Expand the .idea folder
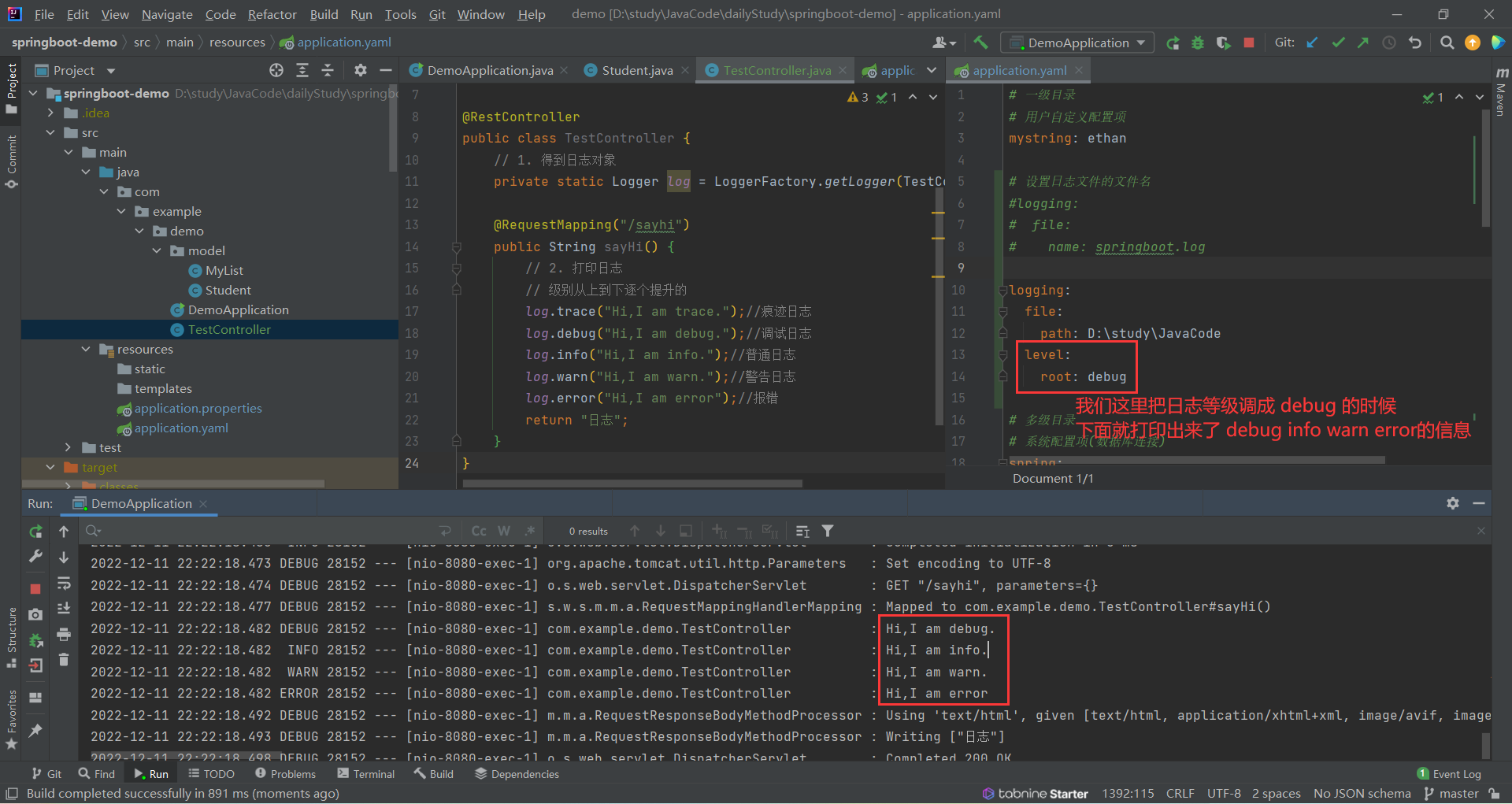The height and width of the screenshot is (804, 1512). tap(51, 113)
